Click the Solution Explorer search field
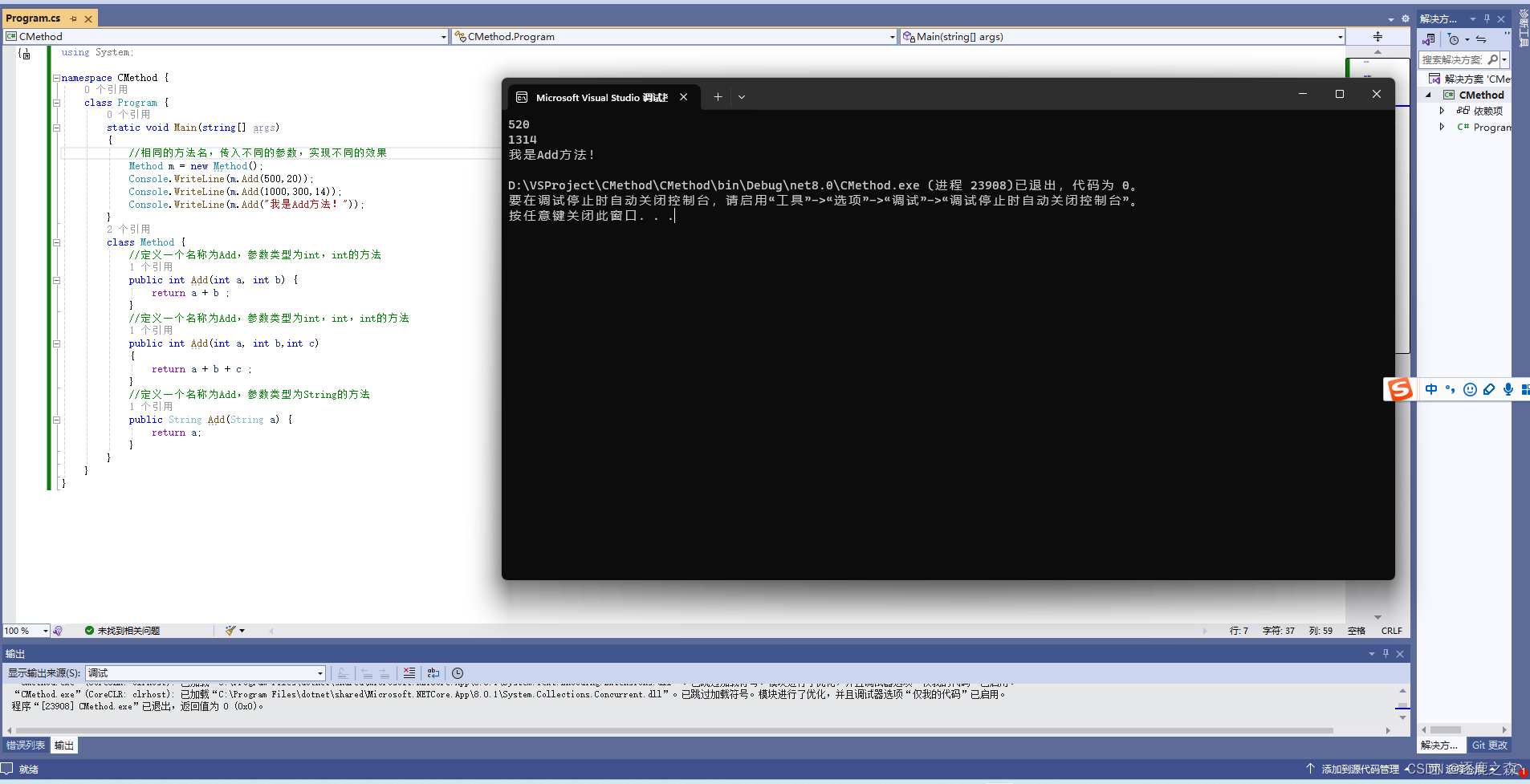1530x784 pixels. 1452,60
